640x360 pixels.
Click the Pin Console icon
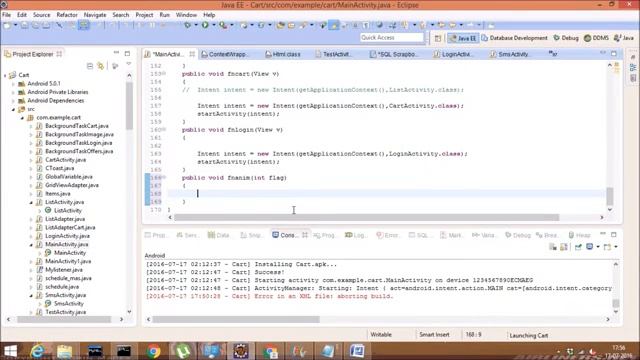coord(578,247)
